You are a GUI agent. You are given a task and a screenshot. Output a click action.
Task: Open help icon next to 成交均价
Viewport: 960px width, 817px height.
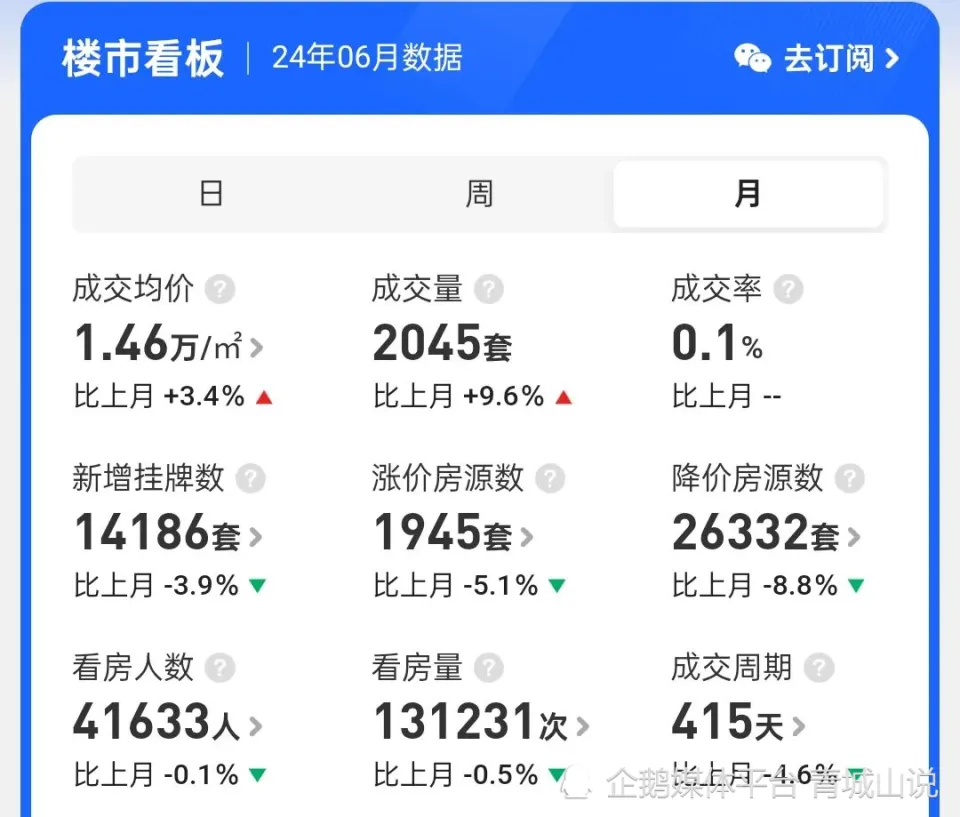[x=222, y=290]
